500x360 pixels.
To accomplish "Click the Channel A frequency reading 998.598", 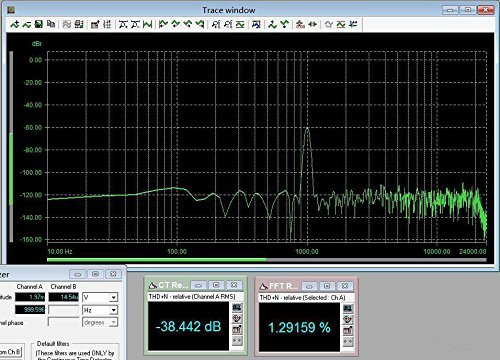I will click(x=30, y=310).
